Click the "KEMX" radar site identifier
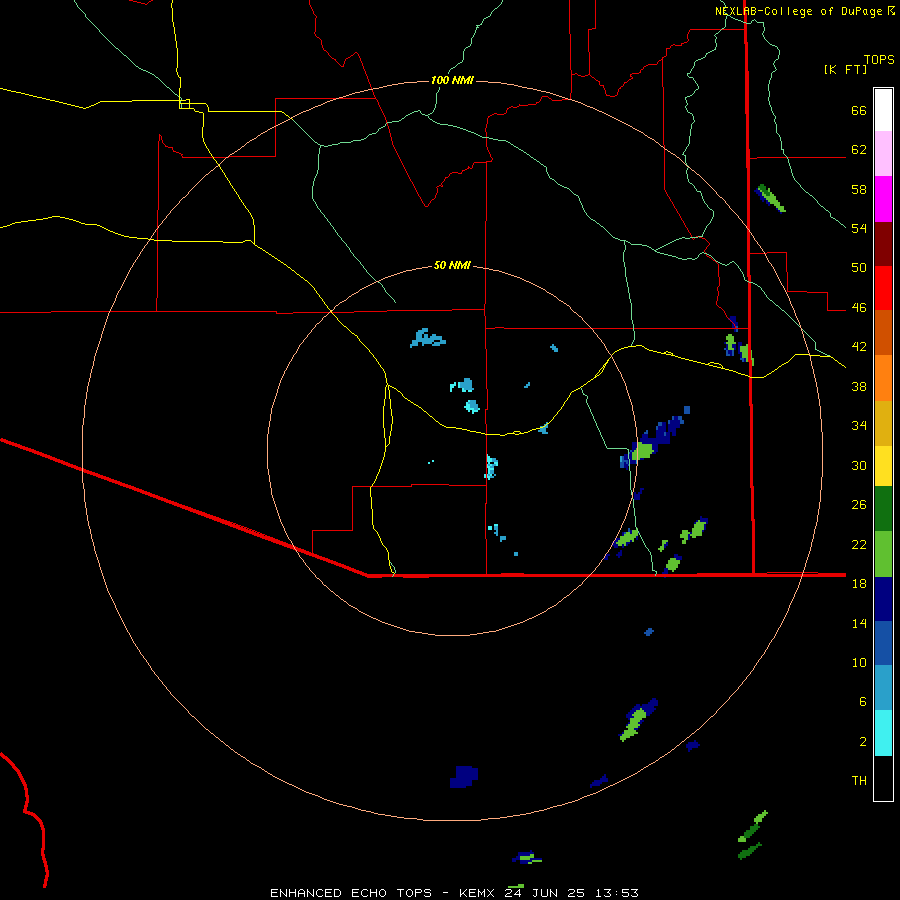Viewport: 900px width, 900px height. coord(478,893)
